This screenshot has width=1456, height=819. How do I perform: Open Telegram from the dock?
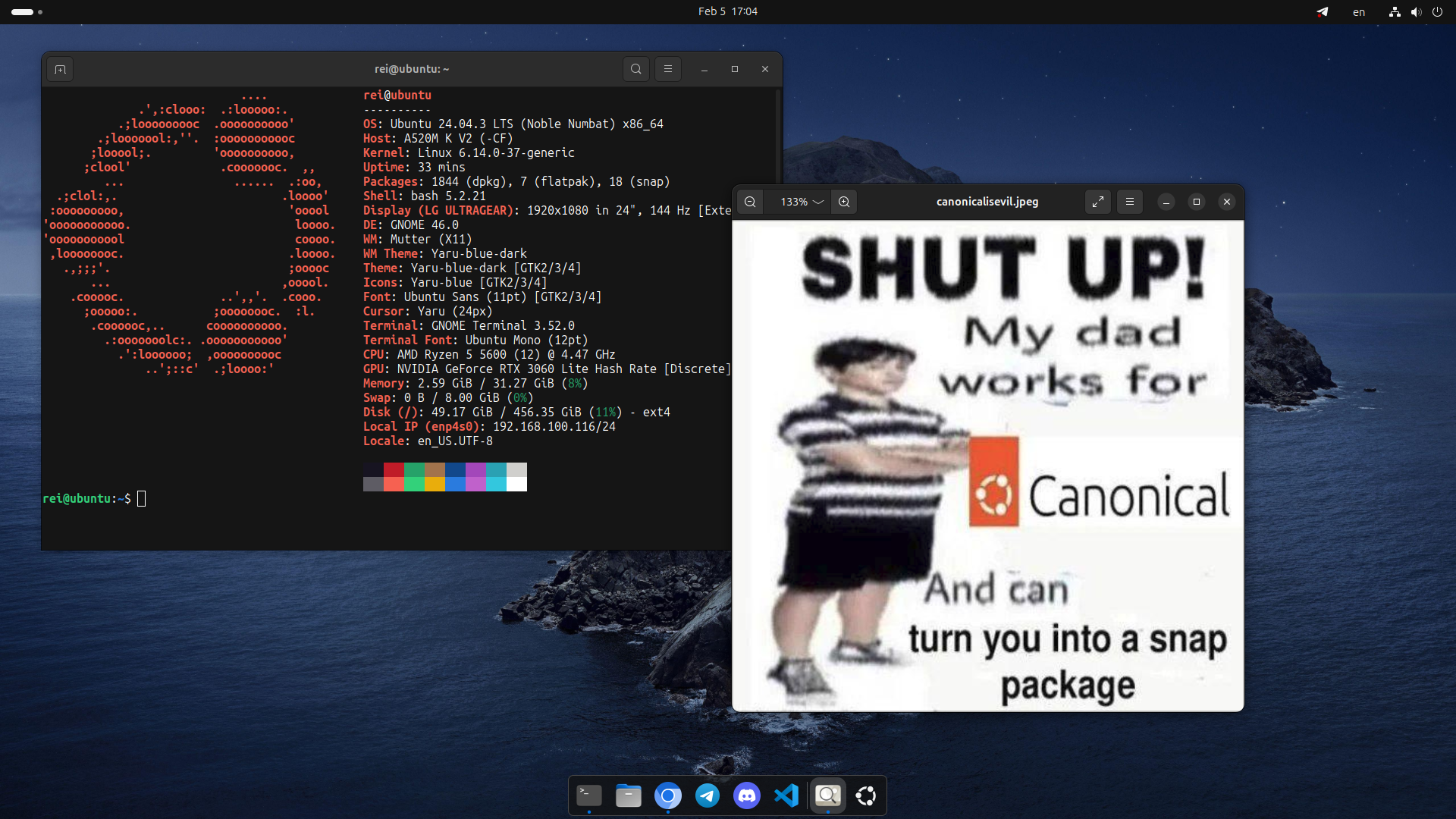[x=708, y=795]
